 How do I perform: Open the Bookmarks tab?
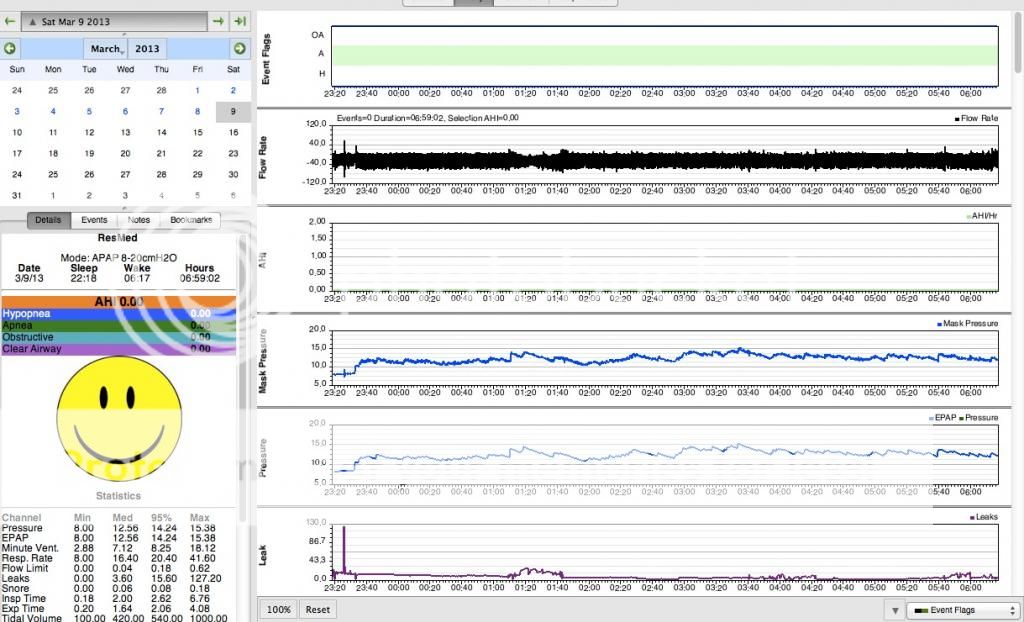click(x=190, y=220)
